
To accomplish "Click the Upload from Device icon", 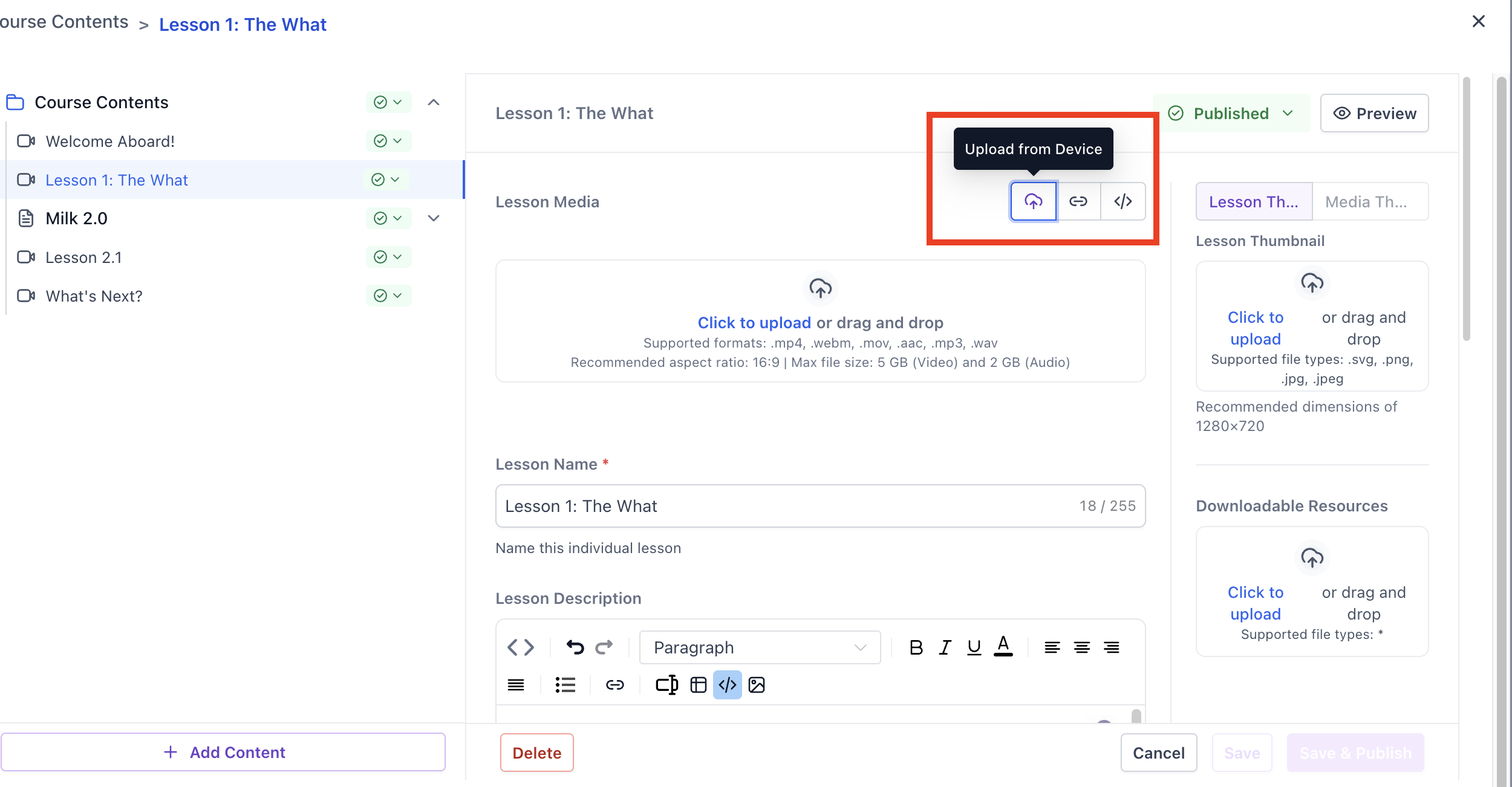I will tap(1033, 201).
